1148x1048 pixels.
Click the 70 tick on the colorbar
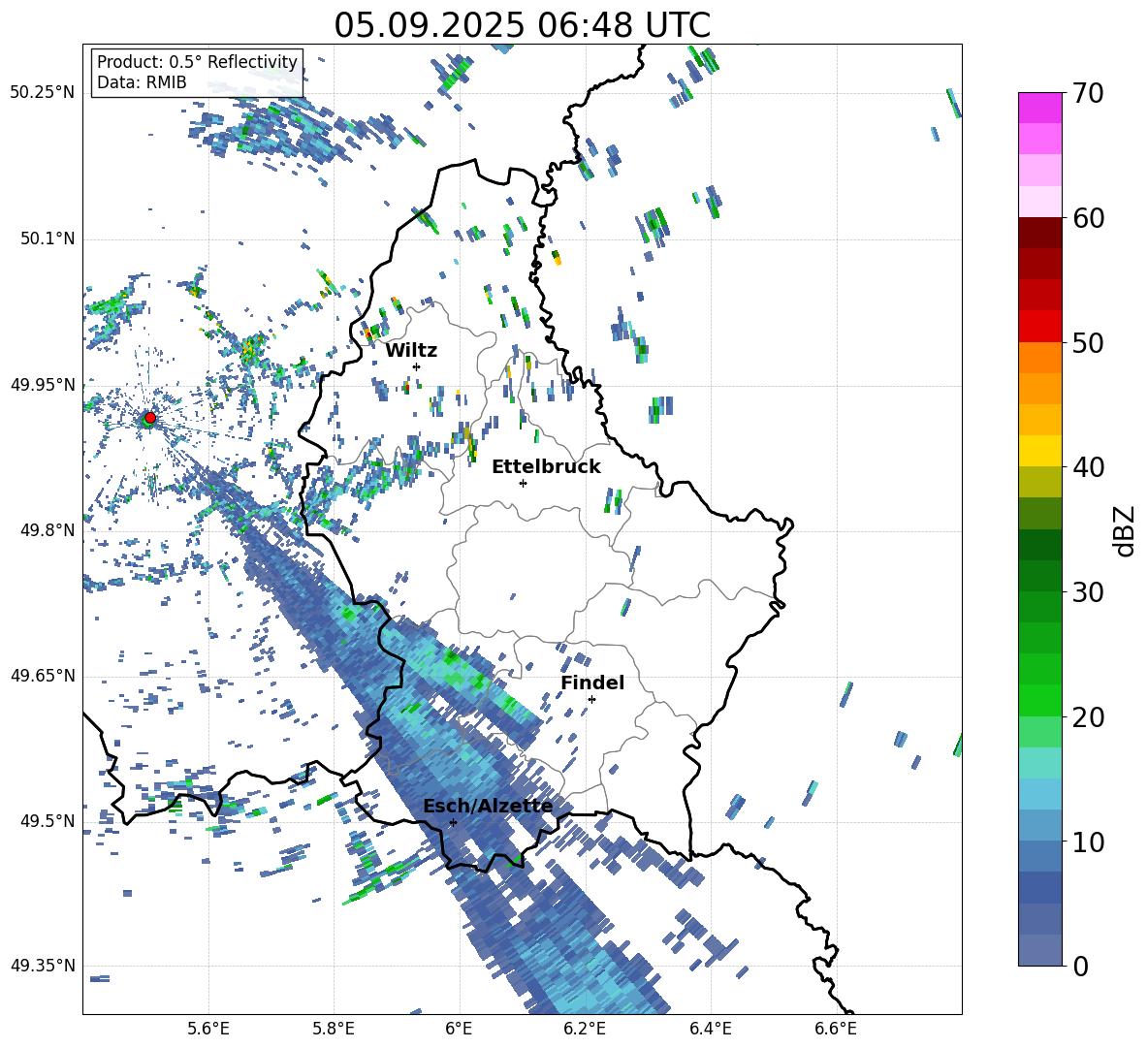[1088, 93]
